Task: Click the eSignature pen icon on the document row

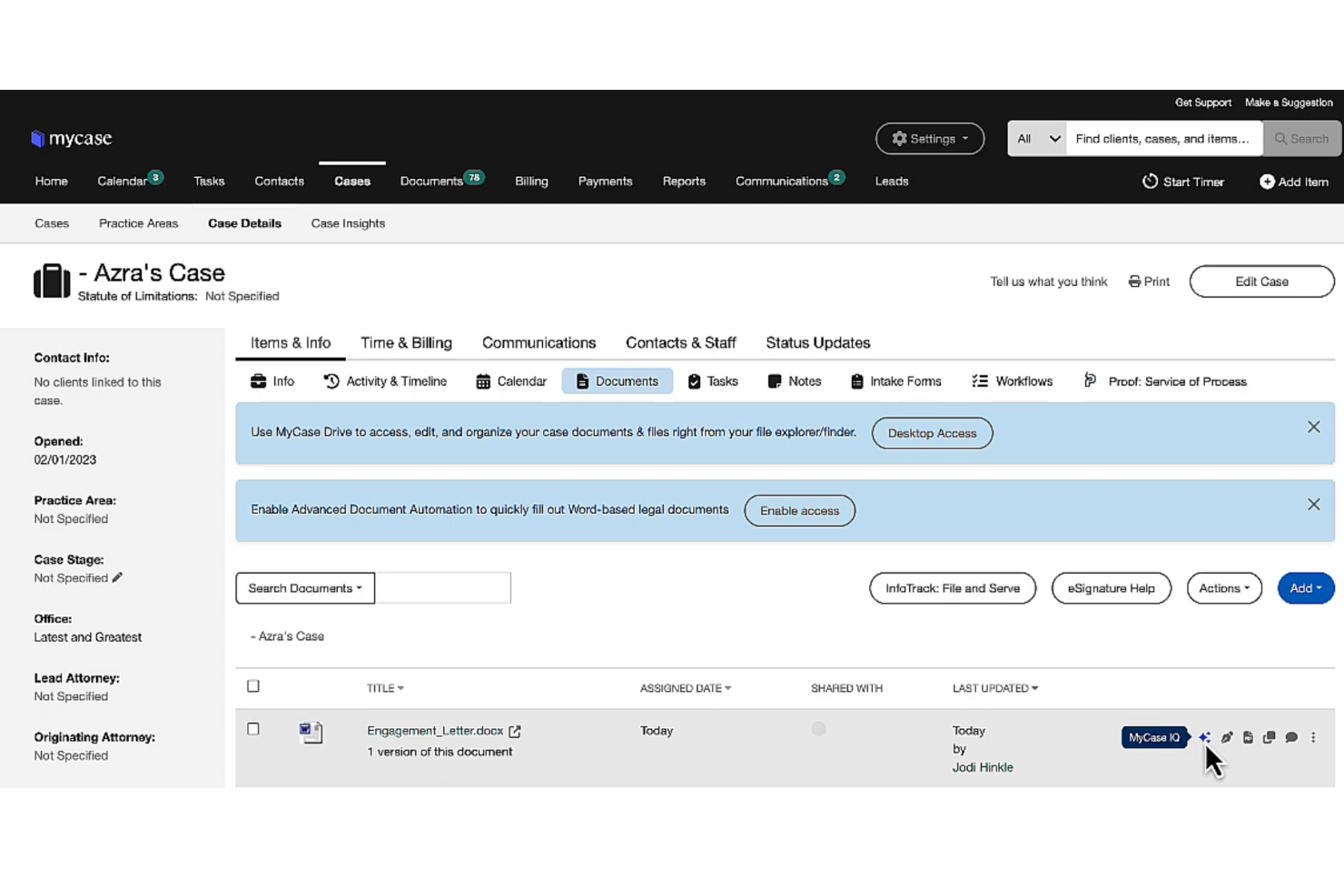Action: click(x=1227, y=737)
